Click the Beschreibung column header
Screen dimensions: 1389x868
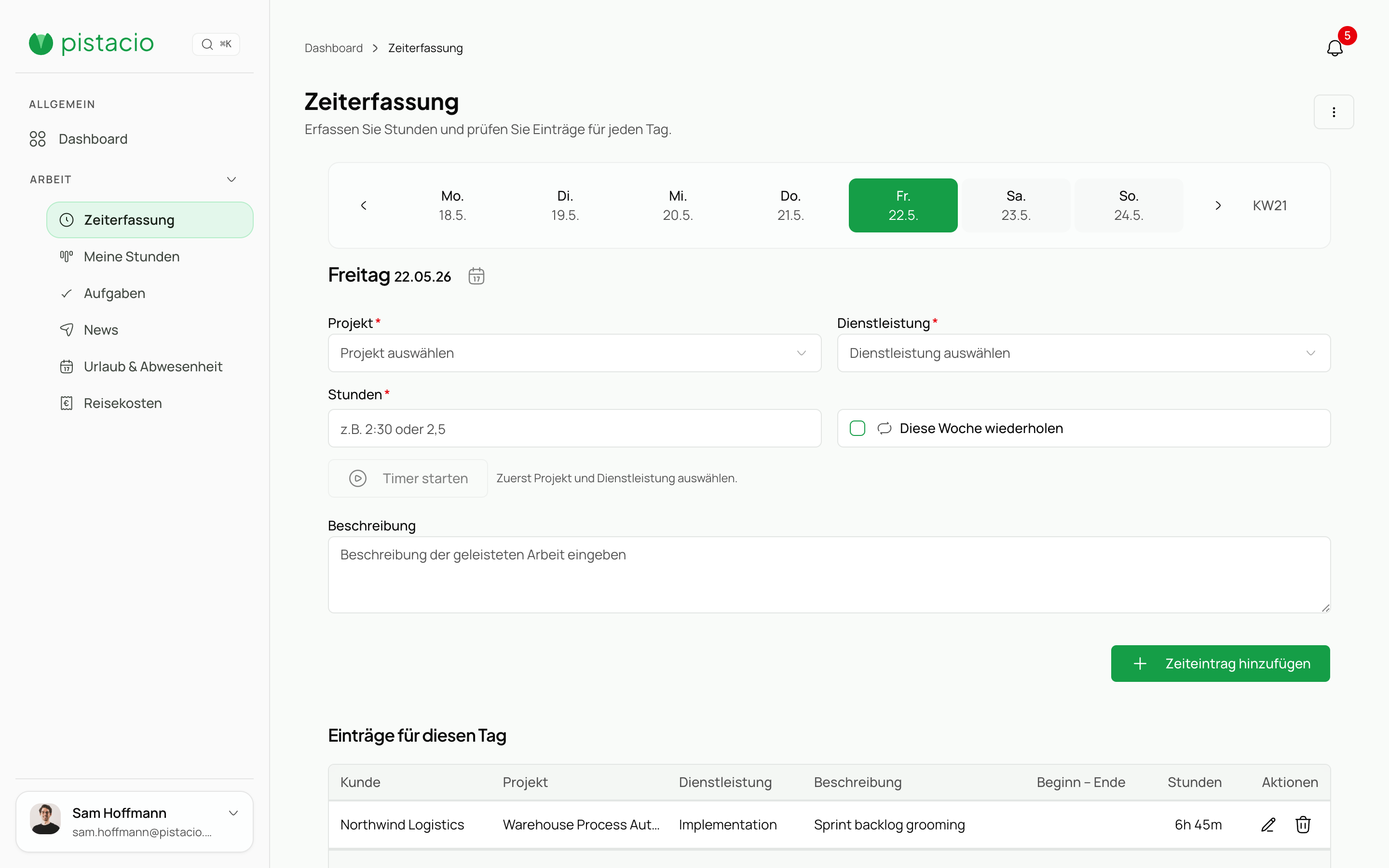(x=858, y=783)
